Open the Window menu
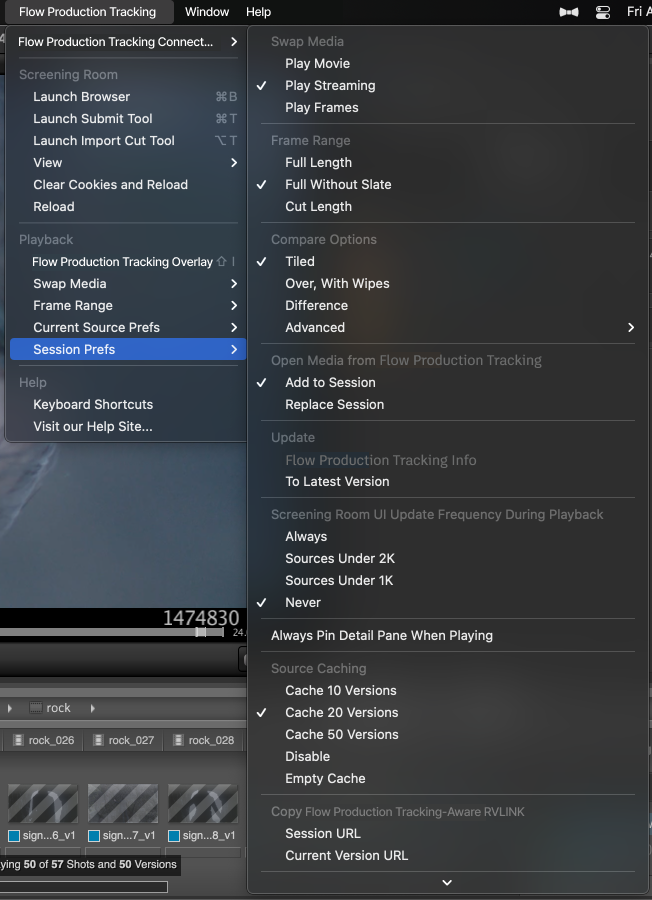The height and width of the screenshot is (900, 652). pos(207,11)
